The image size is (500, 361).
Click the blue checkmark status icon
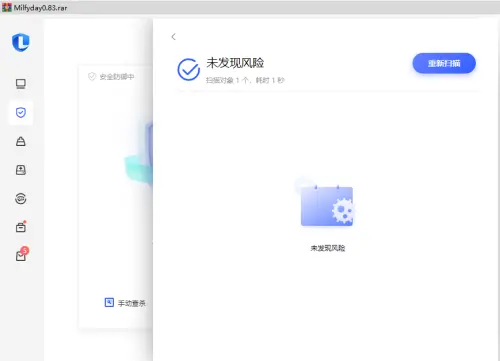coord(188,69)
